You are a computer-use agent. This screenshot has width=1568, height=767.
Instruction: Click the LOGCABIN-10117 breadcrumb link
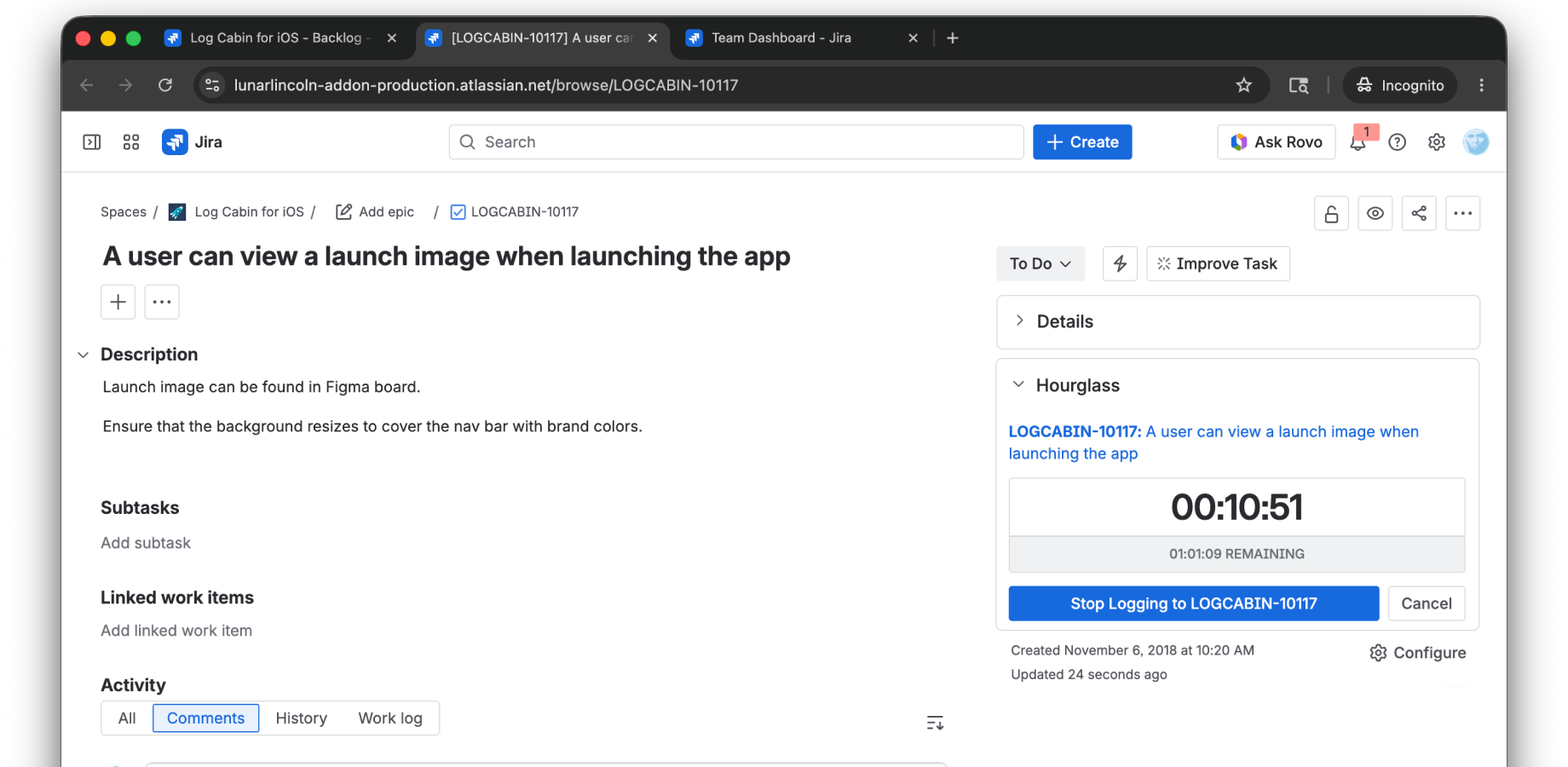pyautogui.click(x=525, y=212)
